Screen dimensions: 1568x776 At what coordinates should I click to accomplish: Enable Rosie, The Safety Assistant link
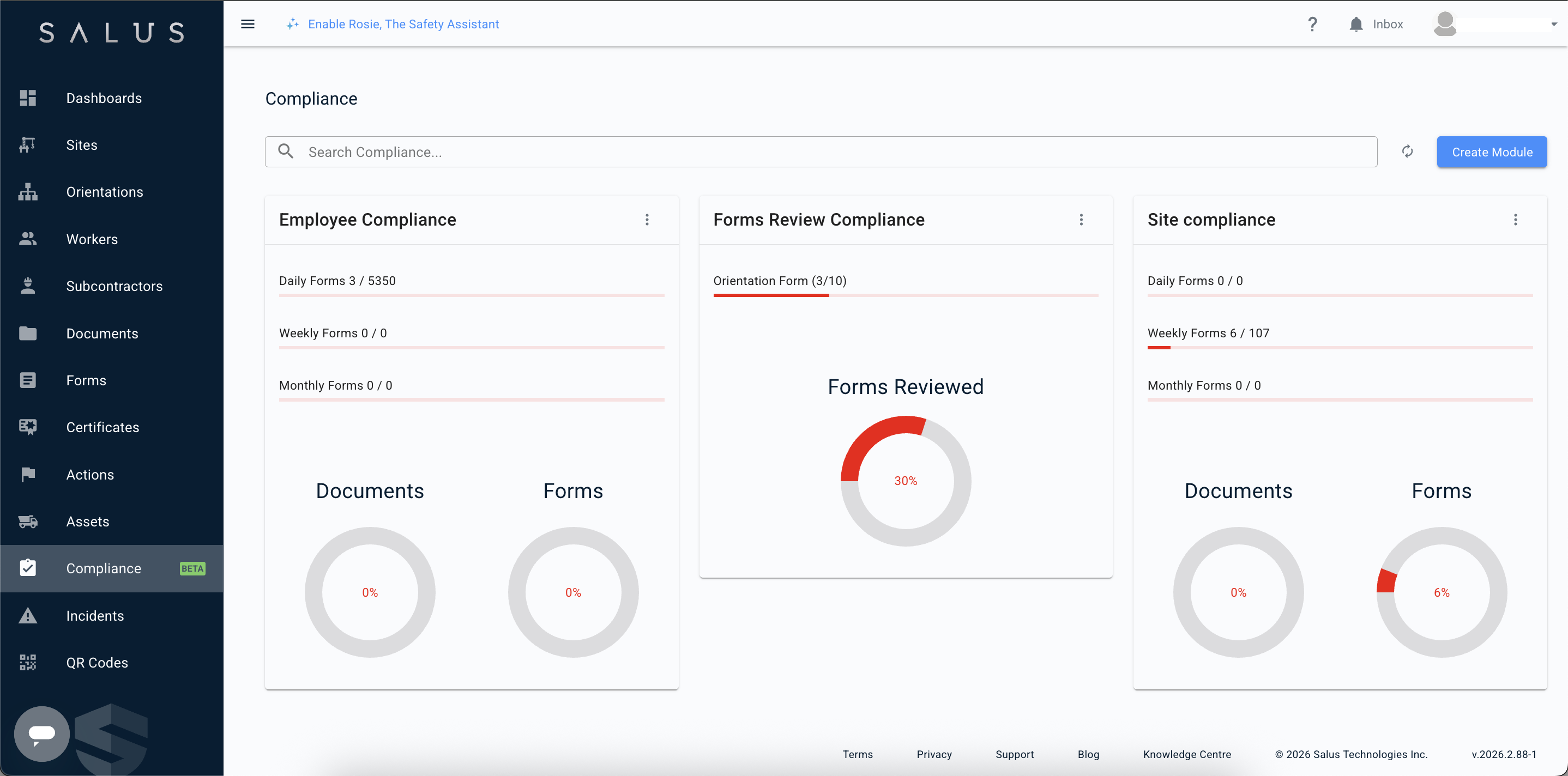point(403,24)
